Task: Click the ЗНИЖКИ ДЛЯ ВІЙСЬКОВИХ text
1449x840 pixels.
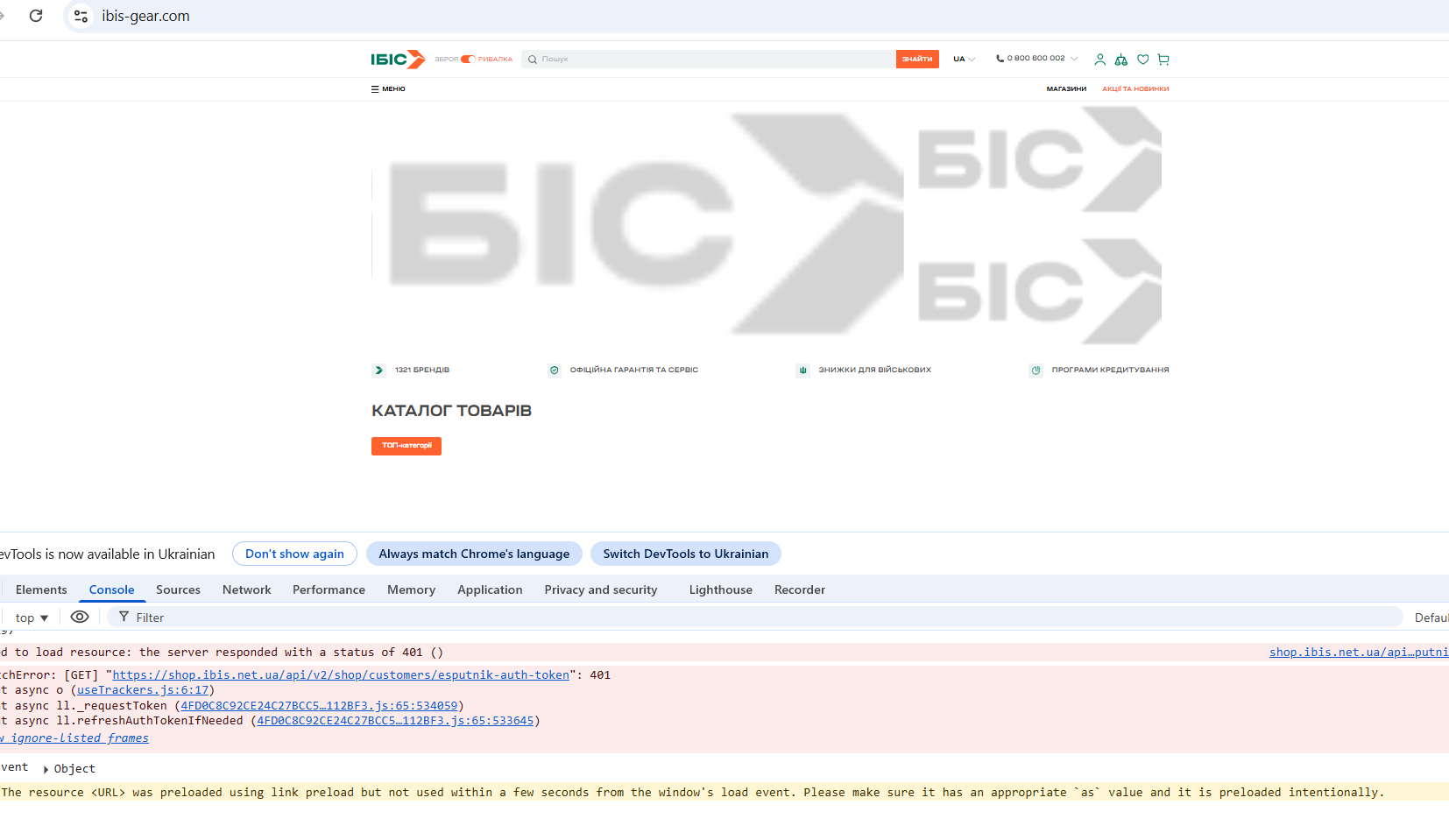Action: click(875, 371)
